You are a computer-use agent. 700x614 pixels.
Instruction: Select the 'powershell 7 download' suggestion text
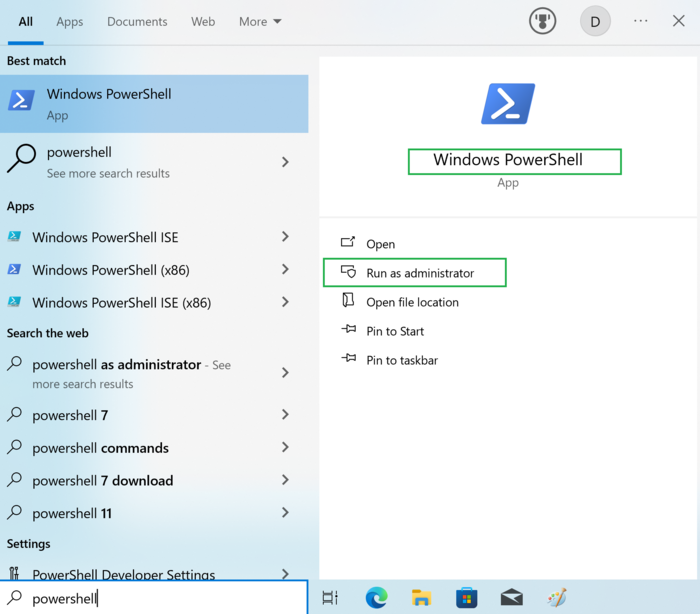click(102, 480)
